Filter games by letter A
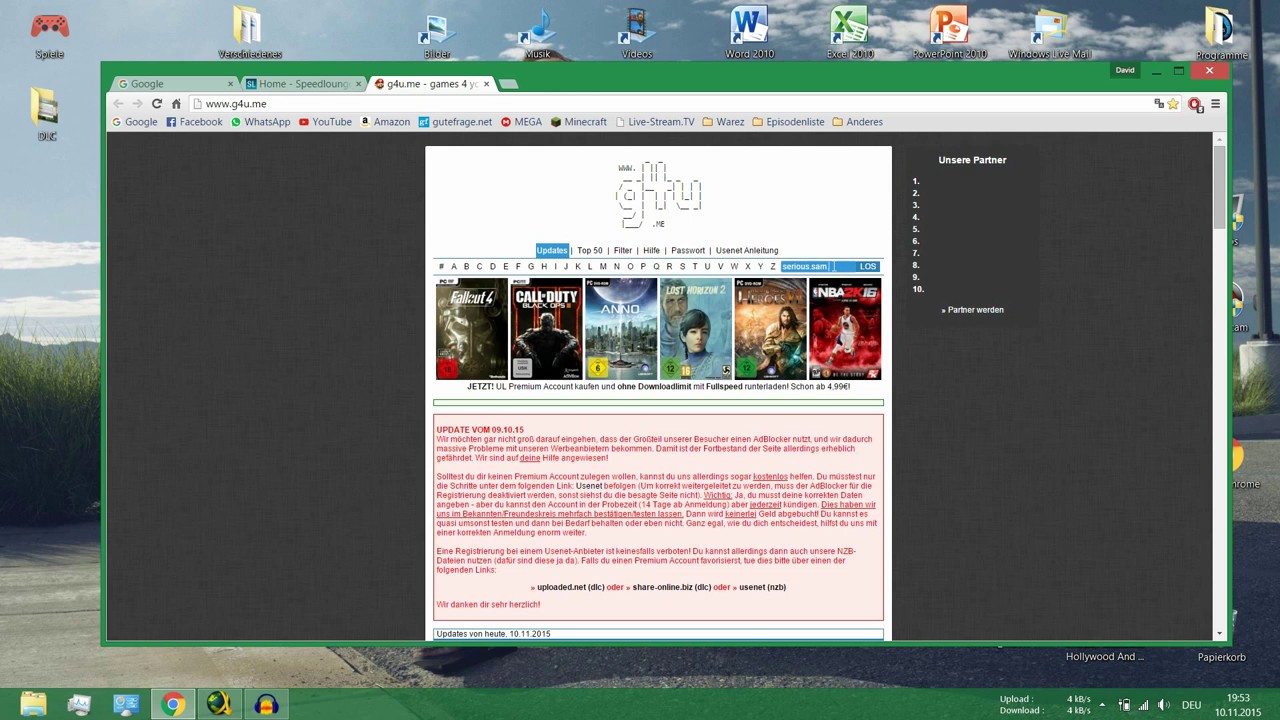The height and width of the screenshot is (720, 1280). [454, 267]
